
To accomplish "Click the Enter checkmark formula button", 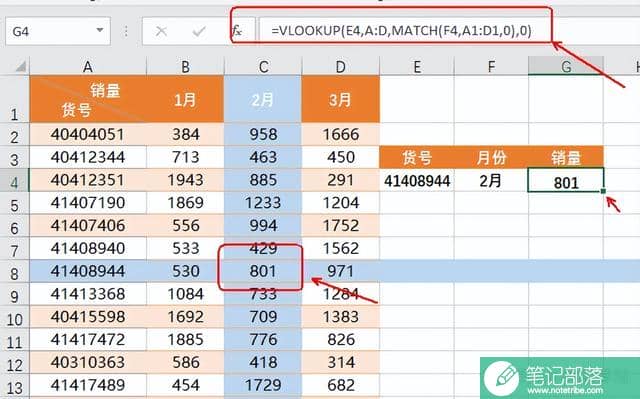I will pyautogui.click(x=199, y=31).
